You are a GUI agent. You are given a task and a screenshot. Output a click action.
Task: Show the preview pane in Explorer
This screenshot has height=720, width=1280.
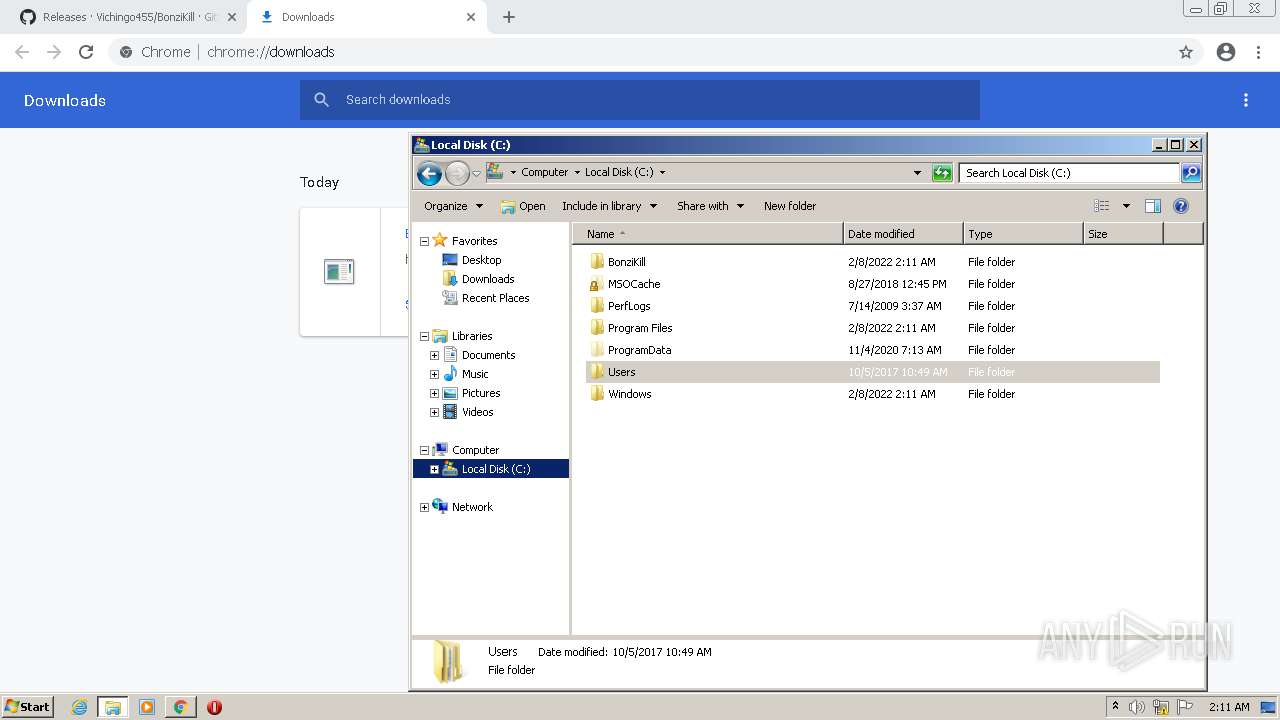pos(1153,206)
